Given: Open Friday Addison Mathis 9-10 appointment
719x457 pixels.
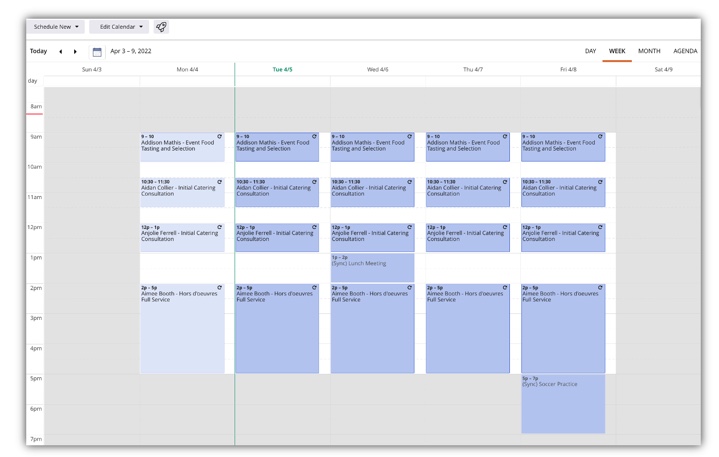Looking at the screenshot, I should click(563, 147).
